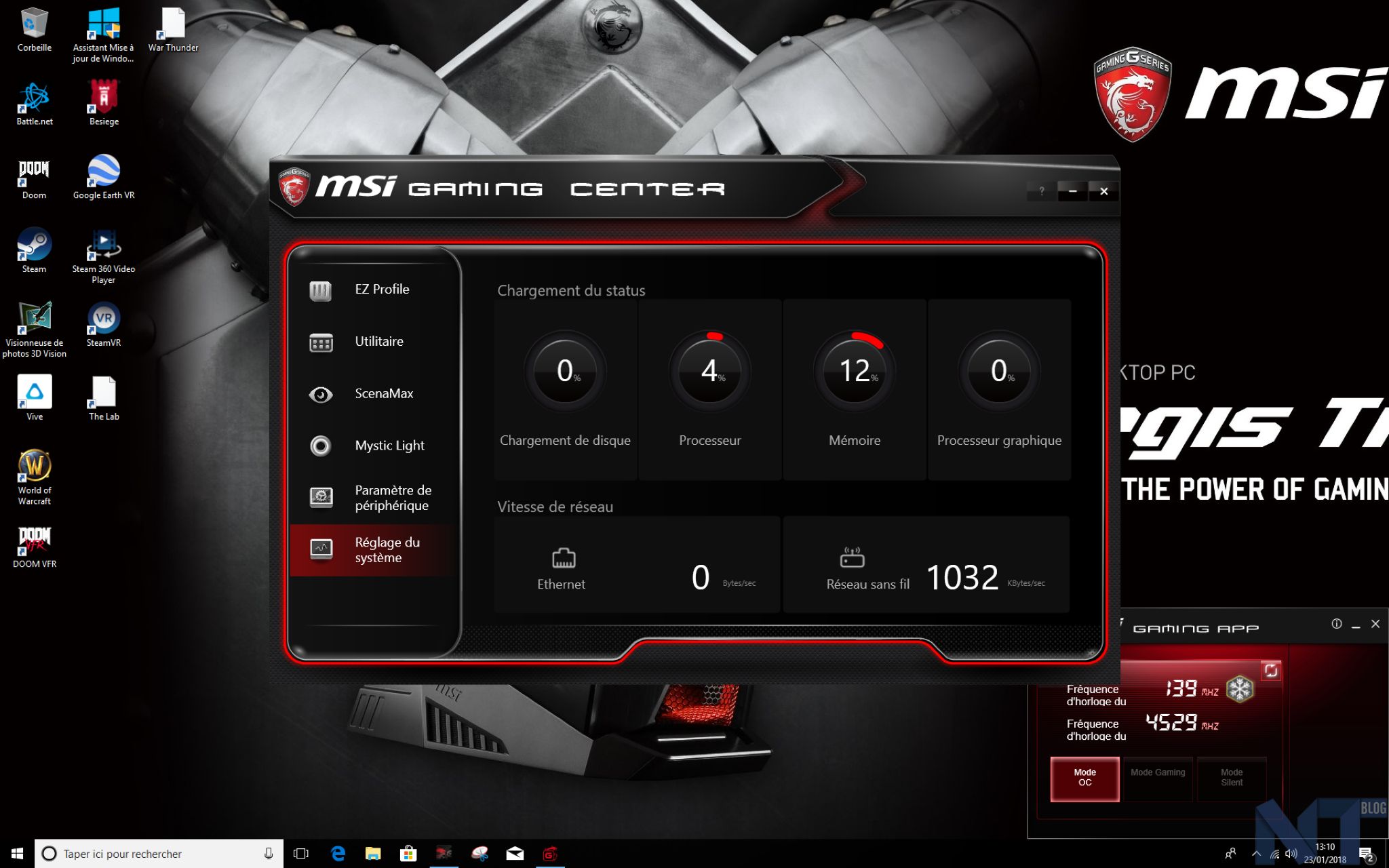The height and width of the screenshot is (868, 1389).
Task: Click the Réseau sans fil speed panel
Action: [x=926, y=565]
